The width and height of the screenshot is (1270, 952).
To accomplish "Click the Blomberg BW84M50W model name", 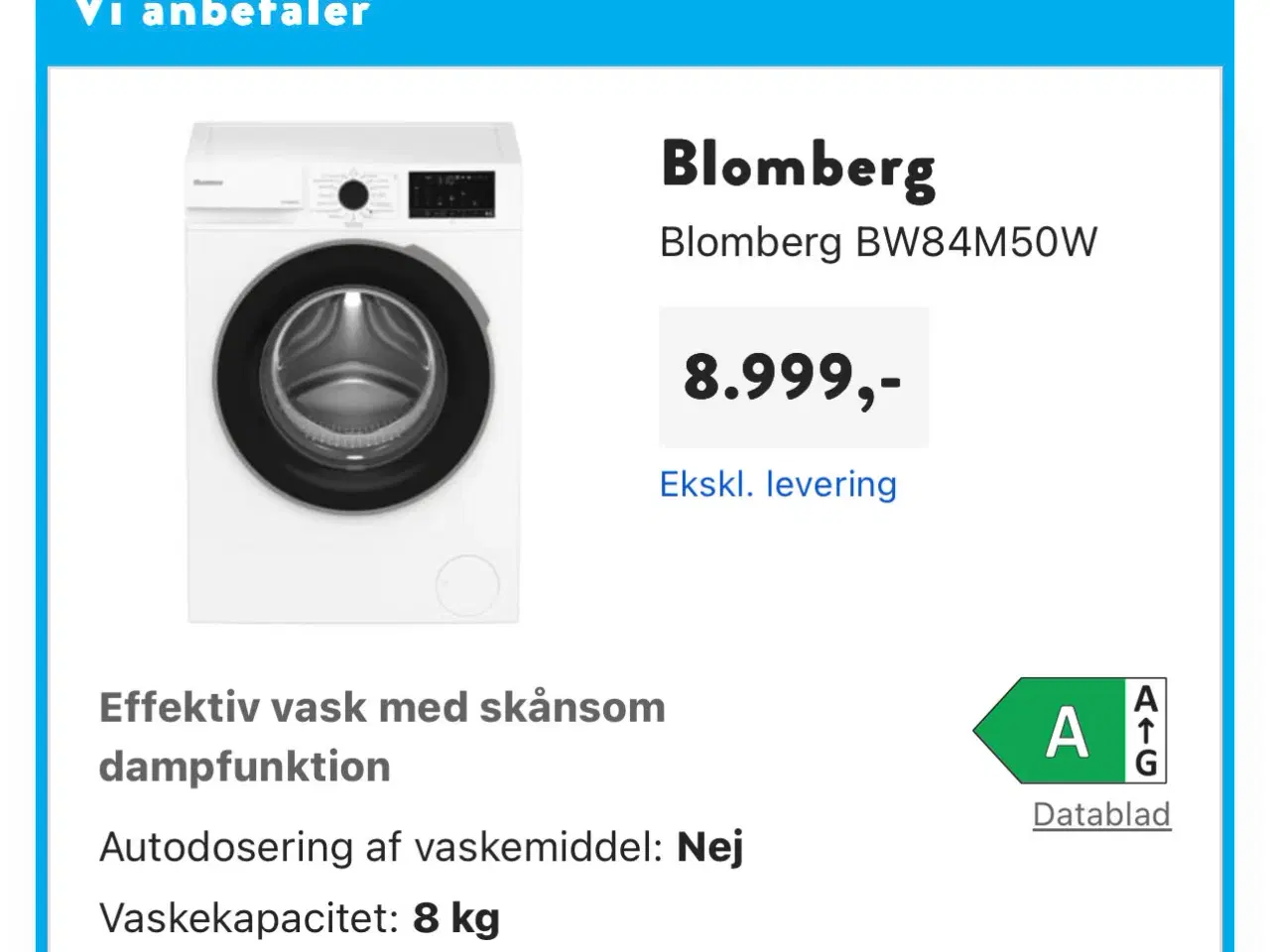I will tap(879, 241).
